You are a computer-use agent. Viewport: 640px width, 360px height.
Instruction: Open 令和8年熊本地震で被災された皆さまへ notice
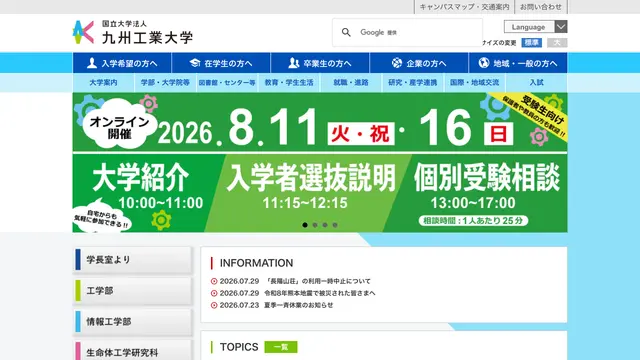320,293
